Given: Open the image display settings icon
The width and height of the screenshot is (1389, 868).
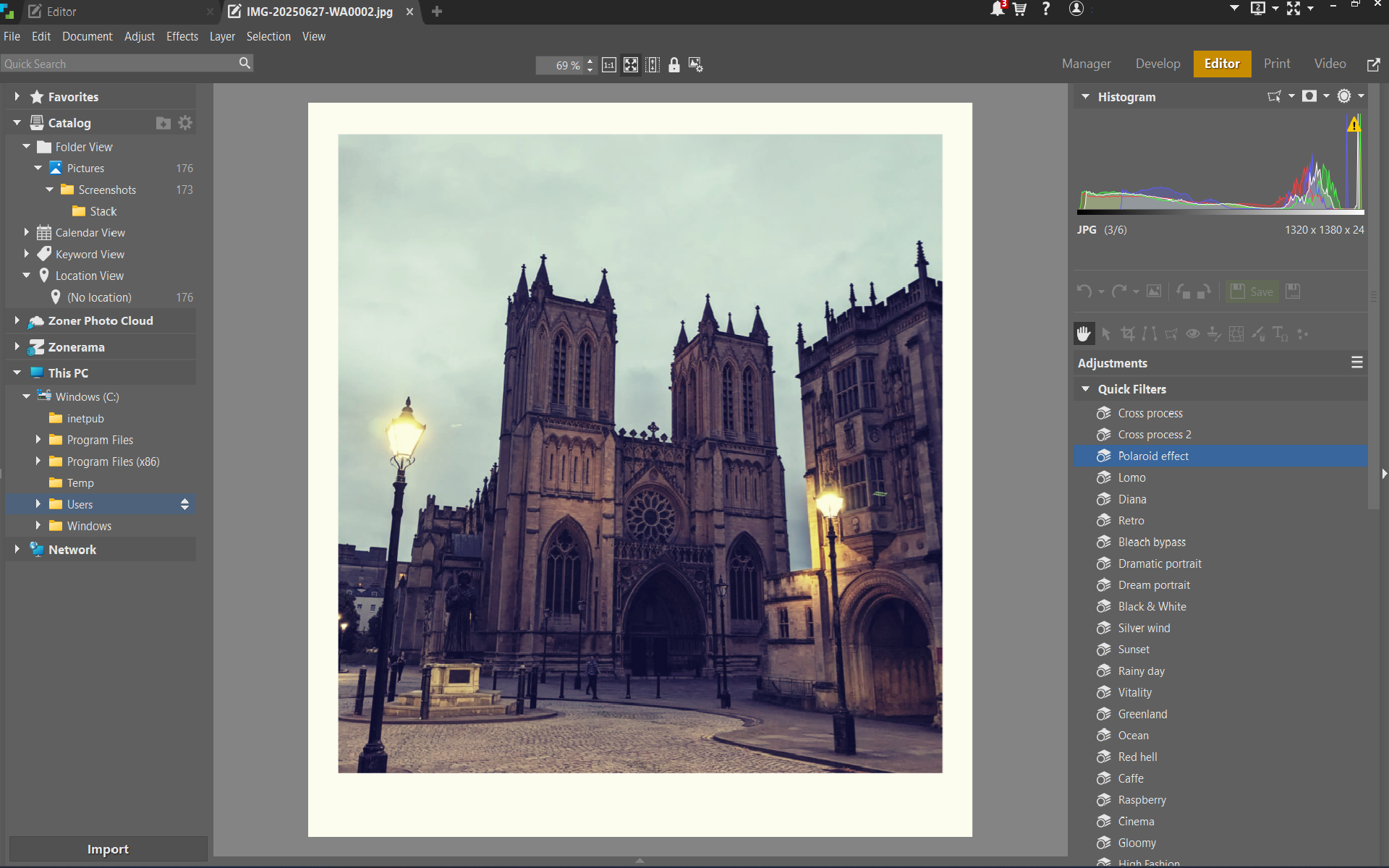Looking at the screenshot, I should click(696, 65).
